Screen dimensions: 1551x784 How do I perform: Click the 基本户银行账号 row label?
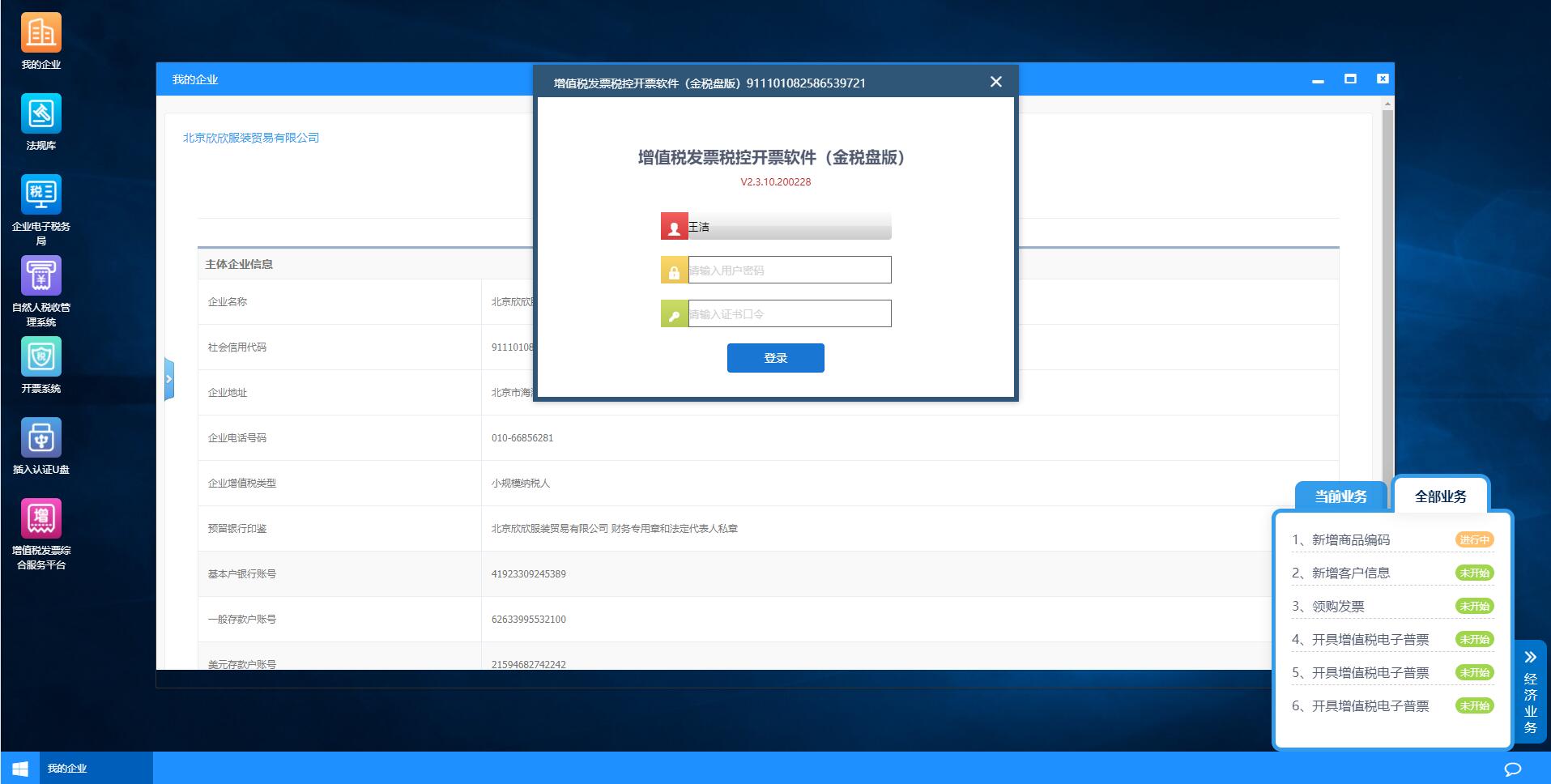point(241,573)
